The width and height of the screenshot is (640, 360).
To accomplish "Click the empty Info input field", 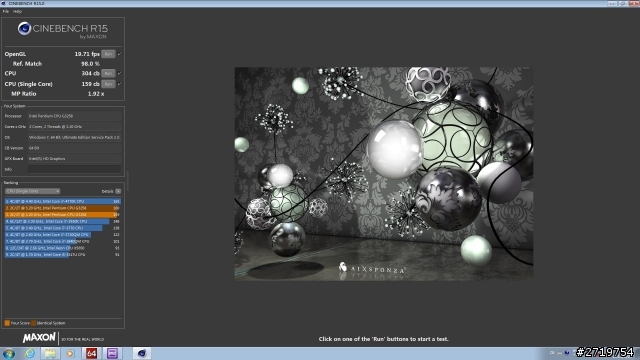I will pyautogui.click(x=74, y=169).
